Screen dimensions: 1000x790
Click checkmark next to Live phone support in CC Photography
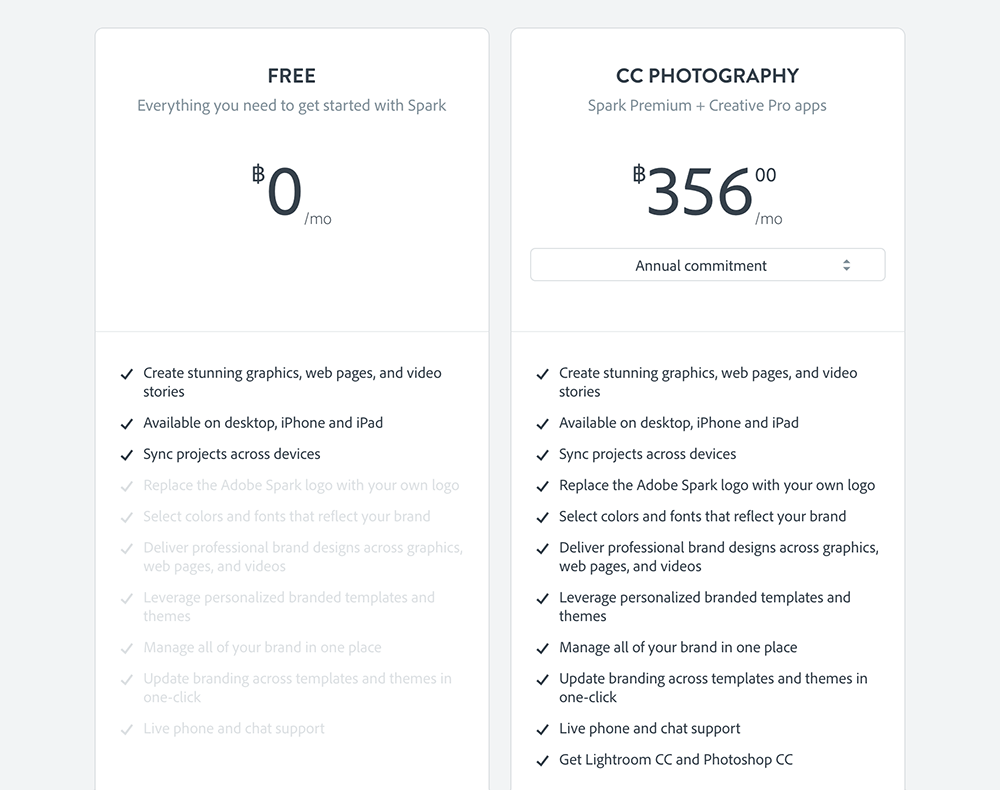coord(542,730)
